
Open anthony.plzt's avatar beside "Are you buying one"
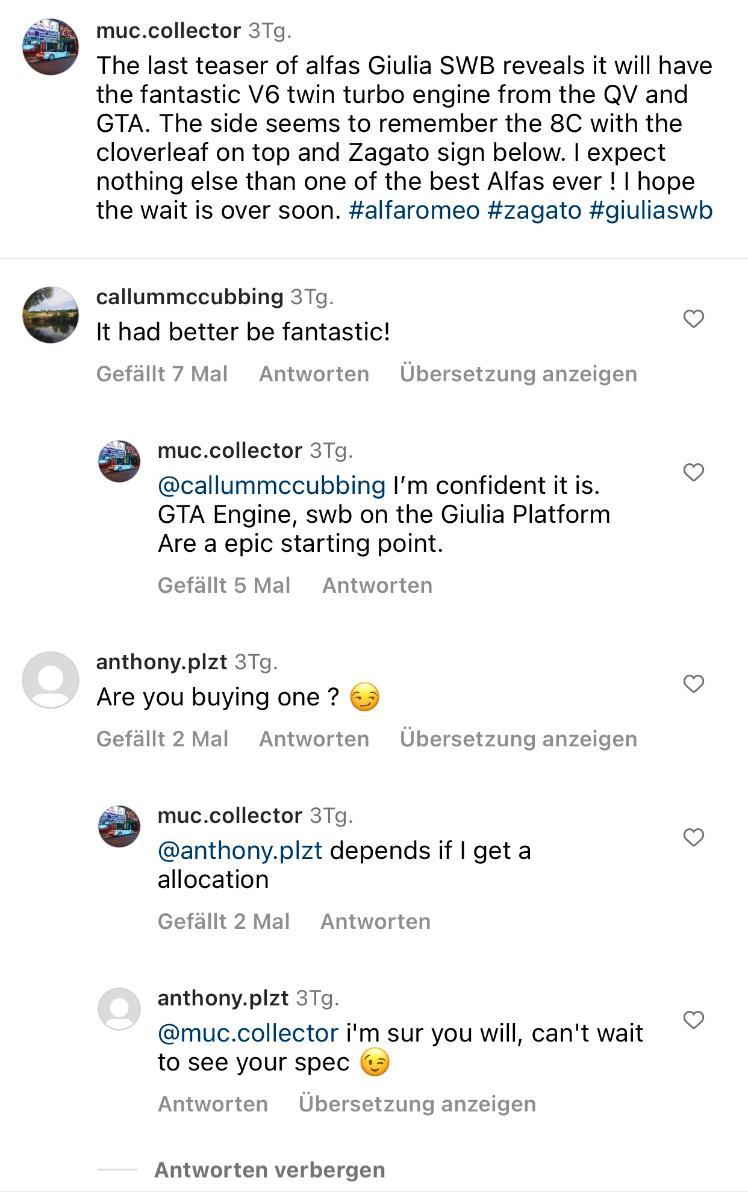coord(50,680)
